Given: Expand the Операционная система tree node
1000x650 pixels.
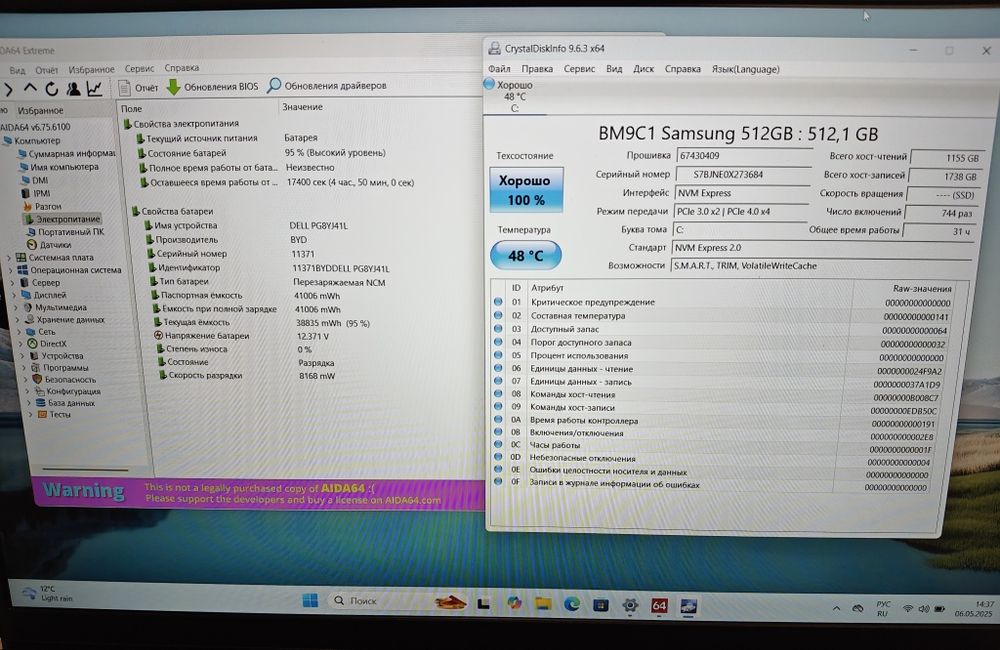Looking at the screenshot, I should pos(10,270).
